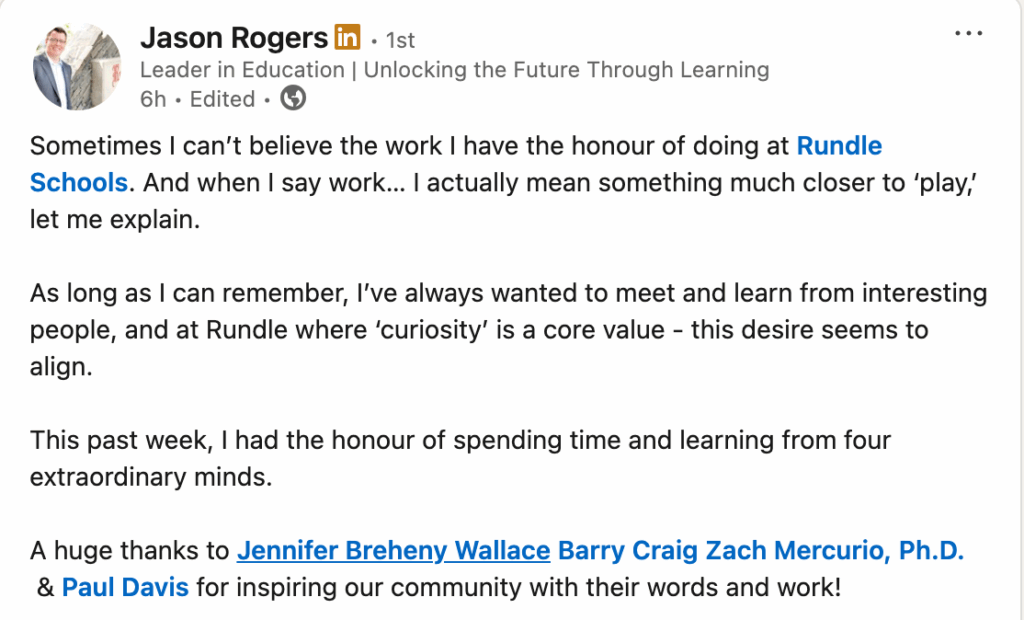Open Jason Rogers' profile photo

coord(77,66)
